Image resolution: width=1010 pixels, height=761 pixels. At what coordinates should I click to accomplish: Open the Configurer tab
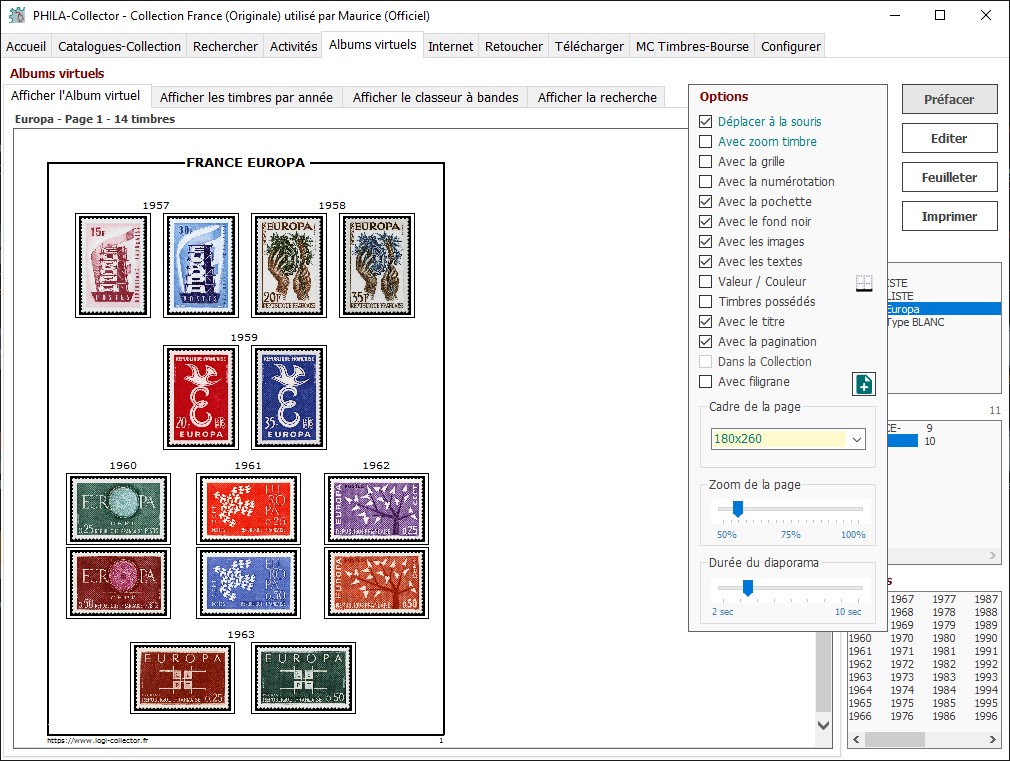[x=790, y=46]
